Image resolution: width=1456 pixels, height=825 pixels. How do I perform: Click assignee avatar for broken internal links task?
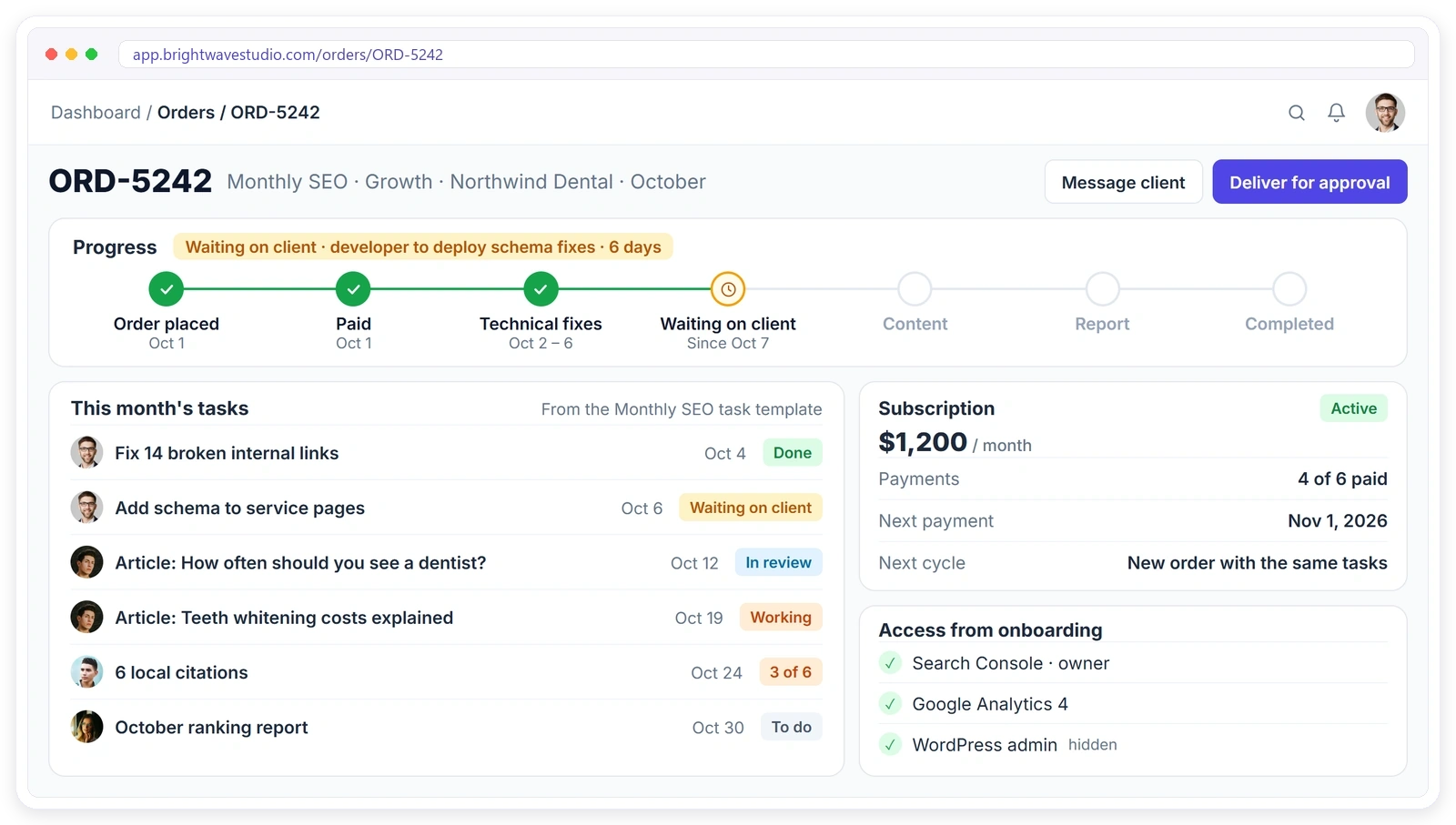click(x=86, y=453)
